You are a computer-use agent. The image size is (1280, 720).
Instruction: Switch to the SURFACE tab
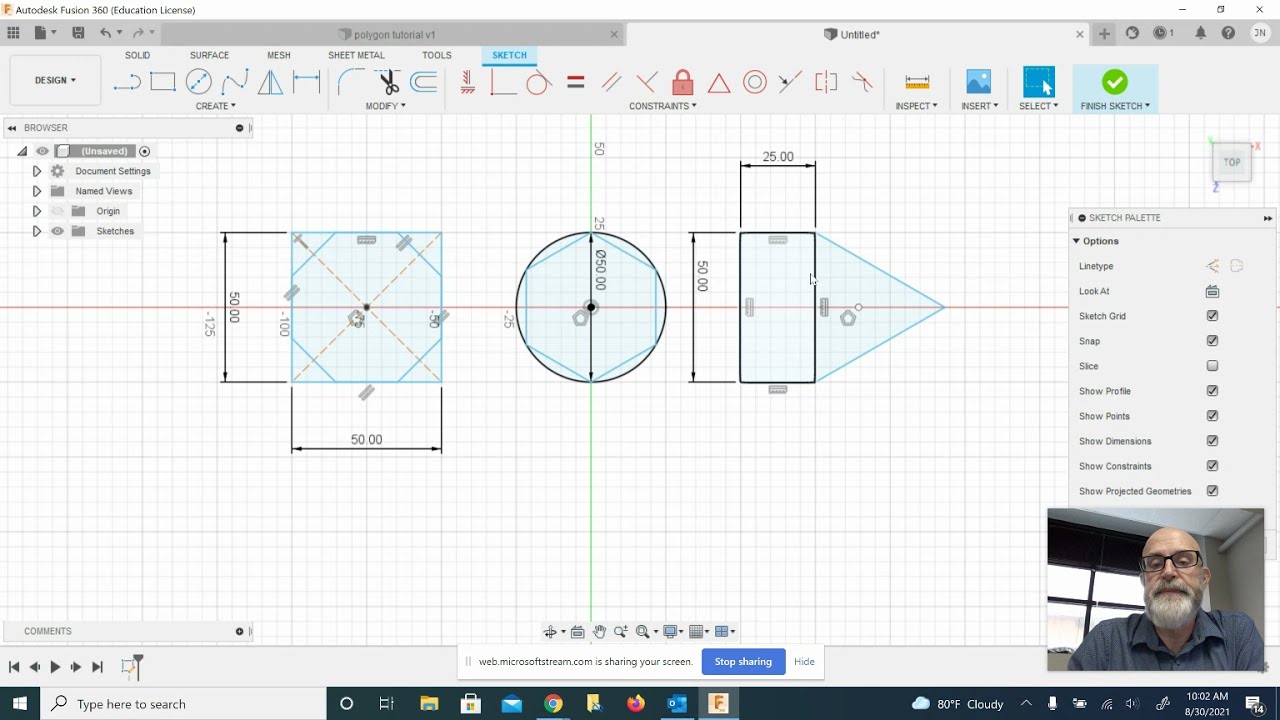click(209, 55)
